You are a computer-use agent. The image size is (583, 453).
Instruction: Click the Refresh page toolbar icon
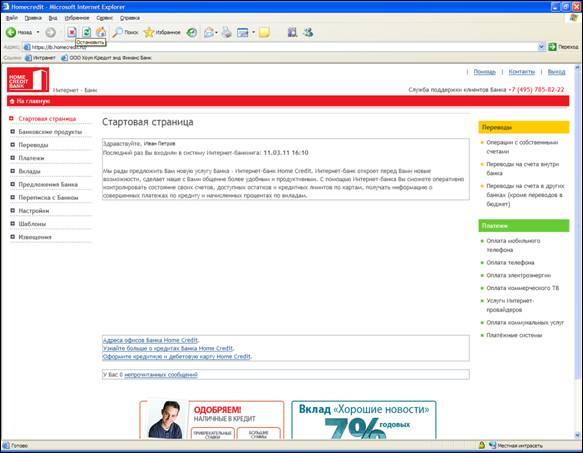tap(86, 32)
